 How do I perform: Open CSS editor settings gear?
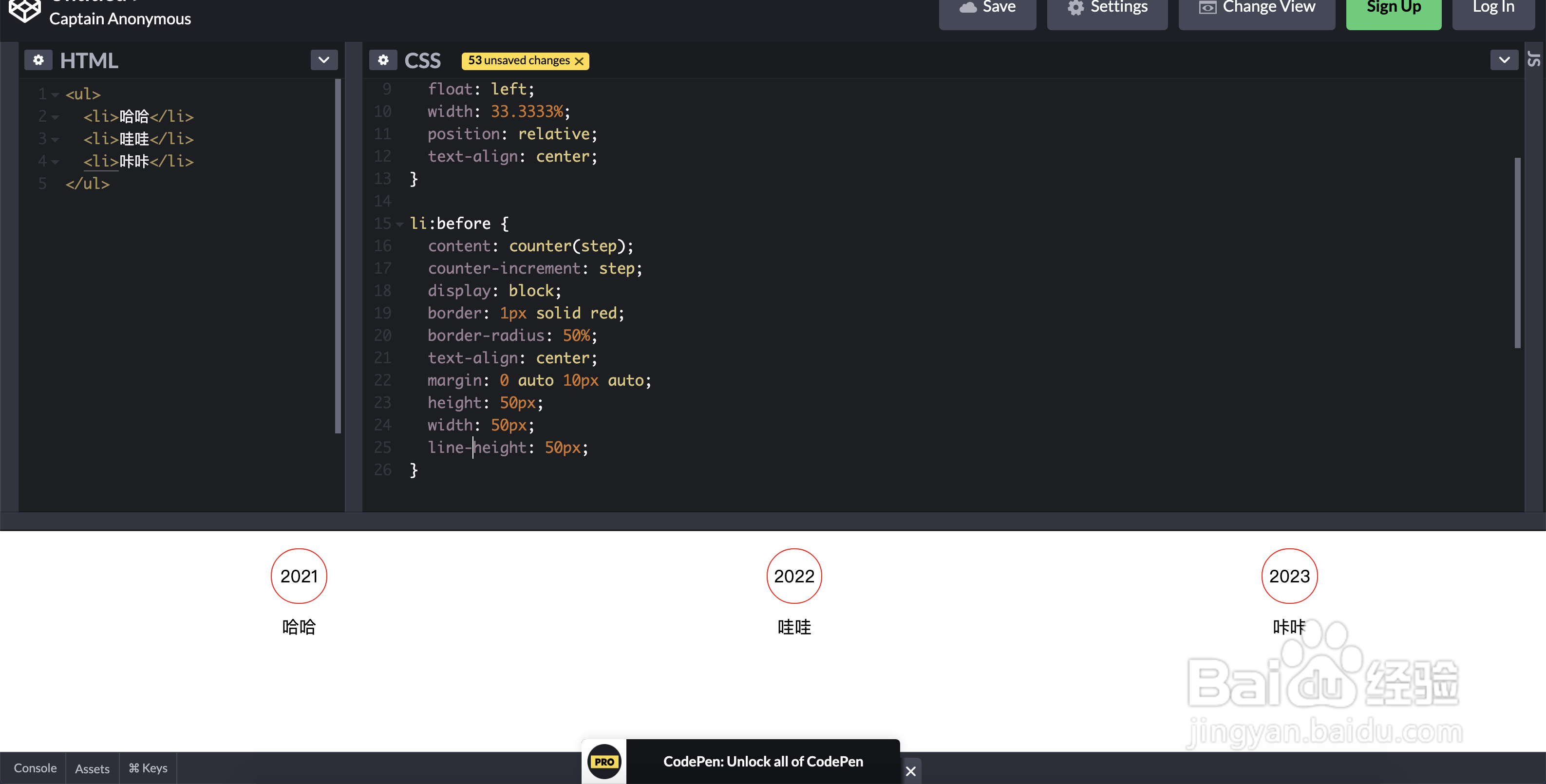383,60
